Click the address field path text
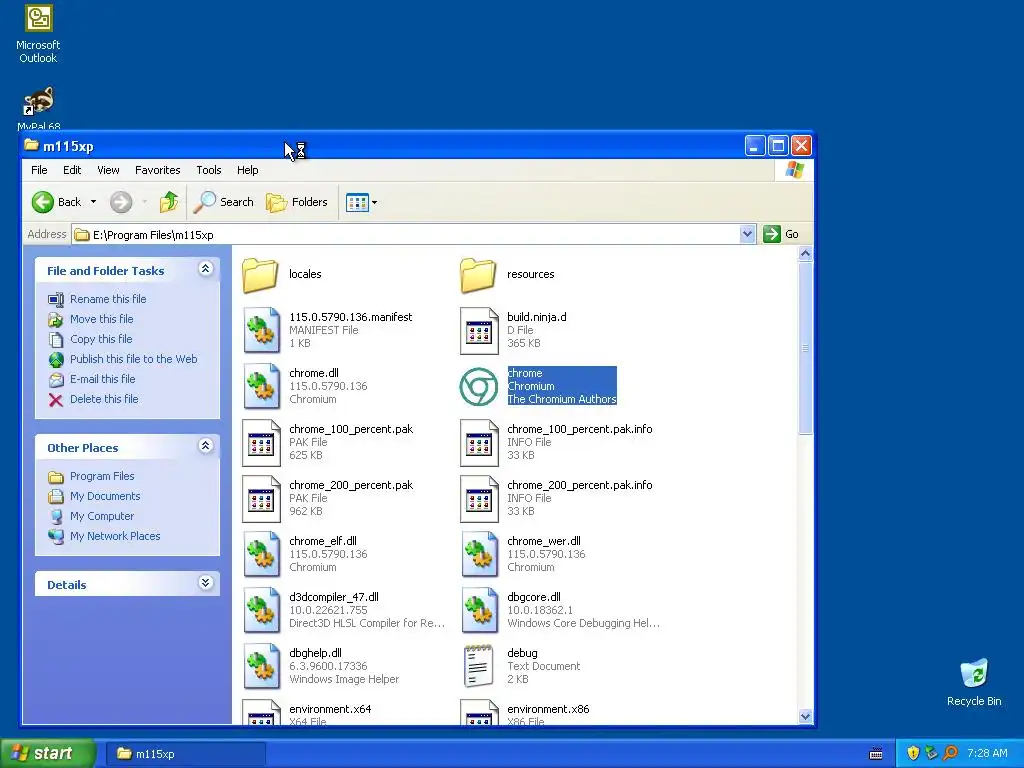The height and width of the screenshot is (768, 1024). coord(153,235)
